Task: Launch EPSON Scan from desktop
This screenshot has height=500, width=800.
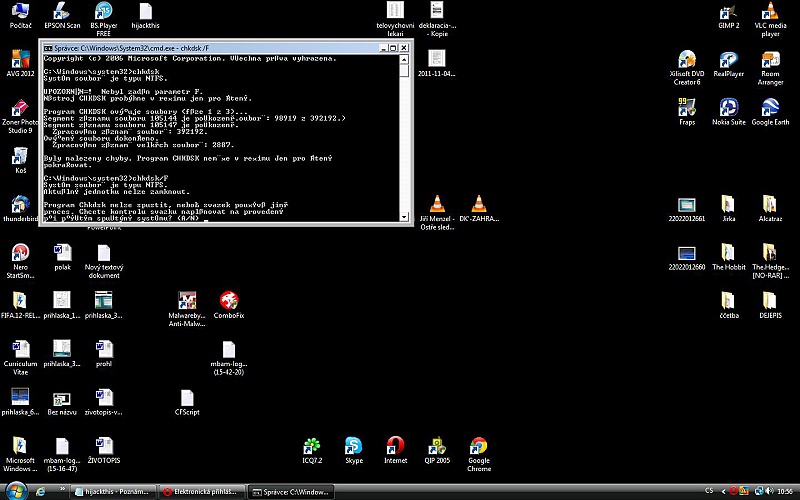Action: pyautogui.click(x=62, y=15)
